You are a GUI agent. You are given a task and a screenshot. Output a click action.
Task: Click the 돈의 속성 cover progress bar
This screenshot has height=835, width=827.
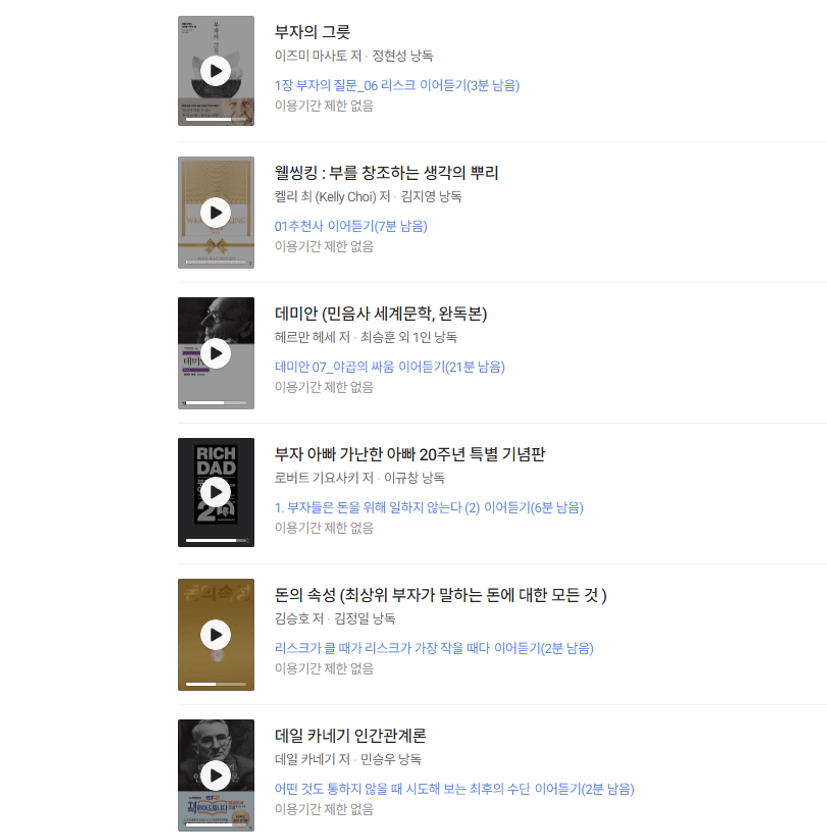click(x=216, y=684)
